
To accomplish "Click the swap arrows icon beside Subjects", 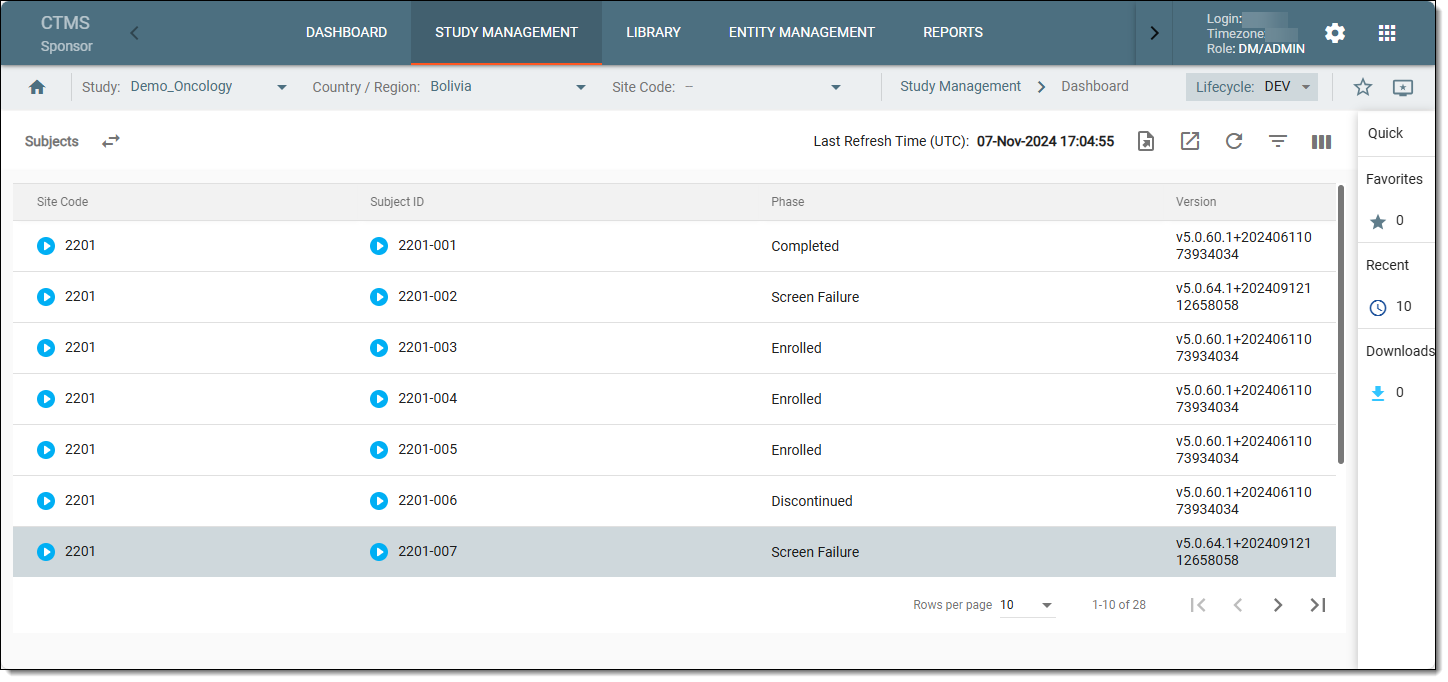I will point(111,141).
